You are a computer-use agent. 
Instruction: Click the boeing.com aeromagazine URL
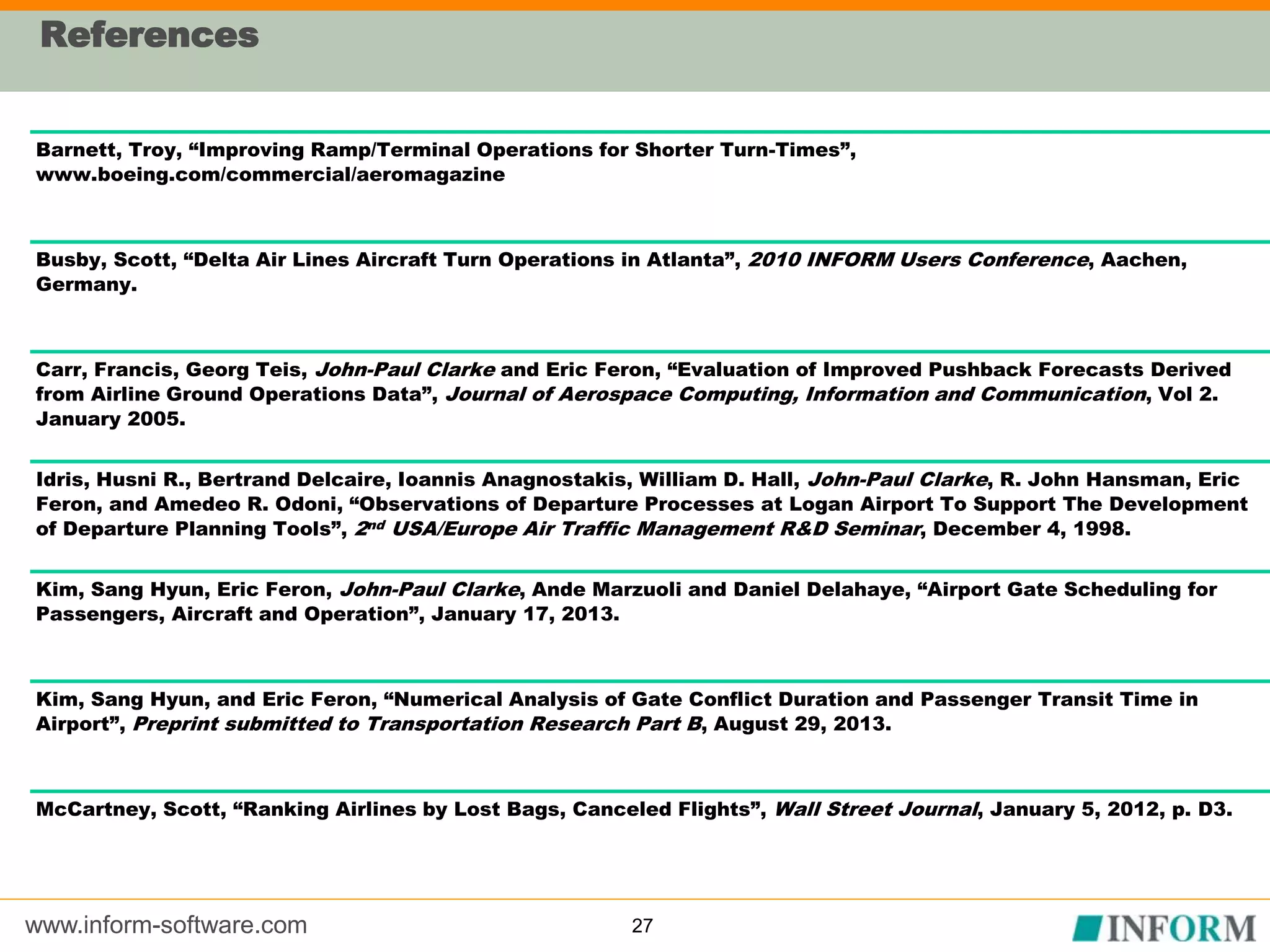point(270,175)
